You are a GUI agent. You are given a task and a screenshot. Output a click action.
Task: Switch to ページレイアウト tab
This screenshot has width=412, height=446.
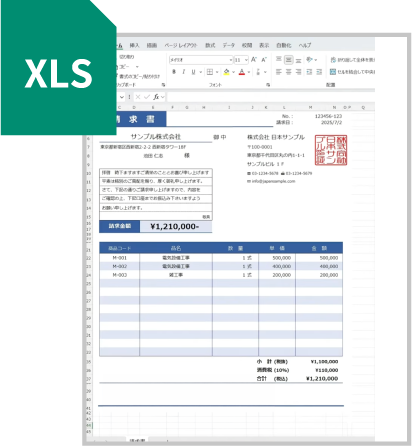tap(181, 45)
